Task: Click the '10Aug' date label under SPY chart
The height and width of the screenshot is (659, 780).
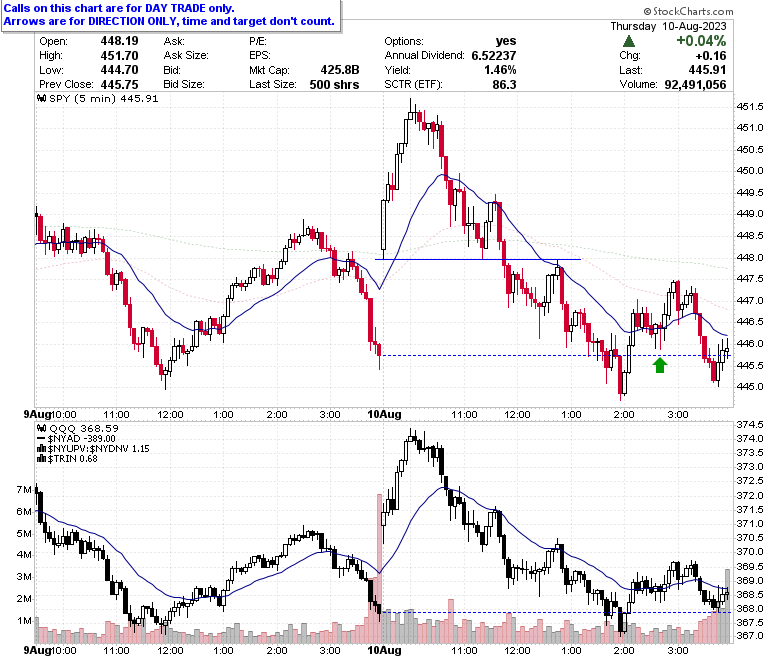Action: pos(385,414)
